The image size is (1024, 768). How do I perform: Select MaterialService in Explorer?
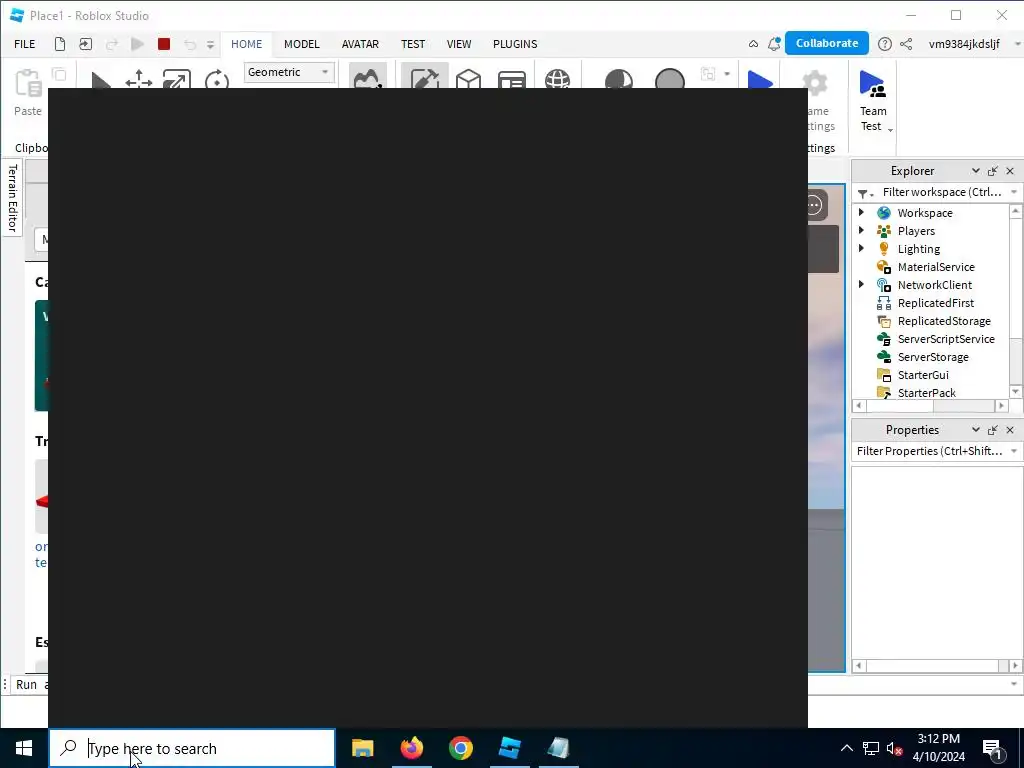tap(935, 266)
